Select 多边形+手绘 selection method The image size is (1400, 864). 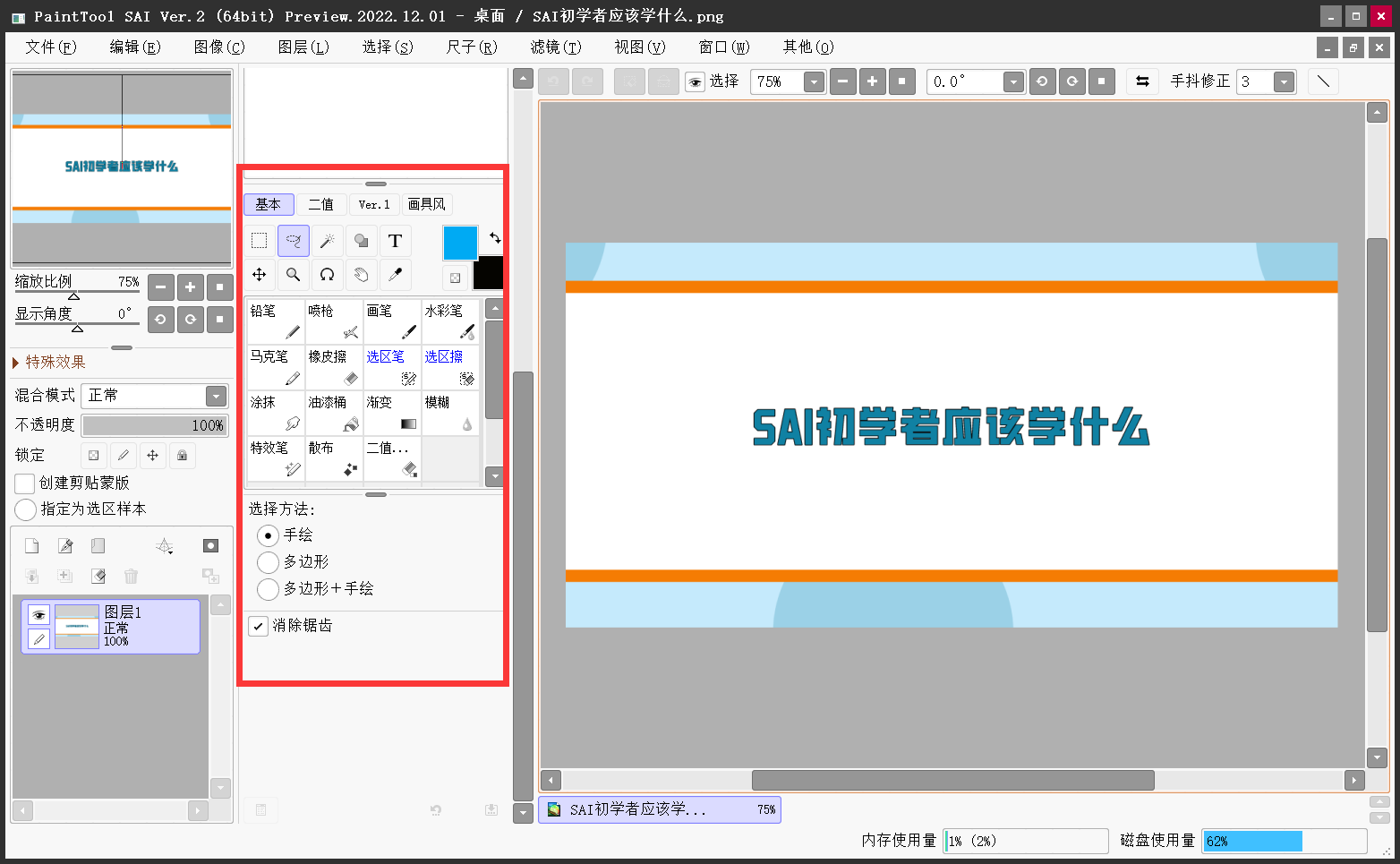tap(268, 589)
